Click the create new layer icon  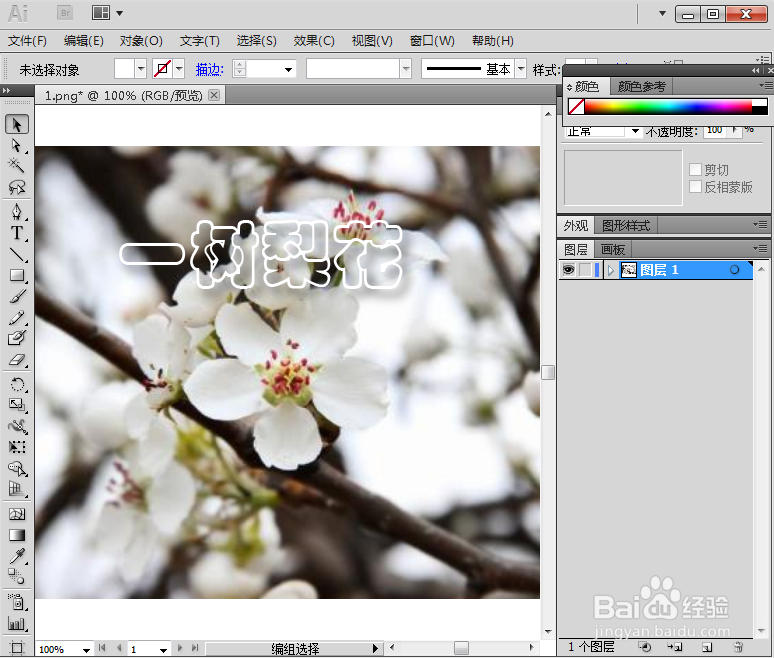[707, 647]
